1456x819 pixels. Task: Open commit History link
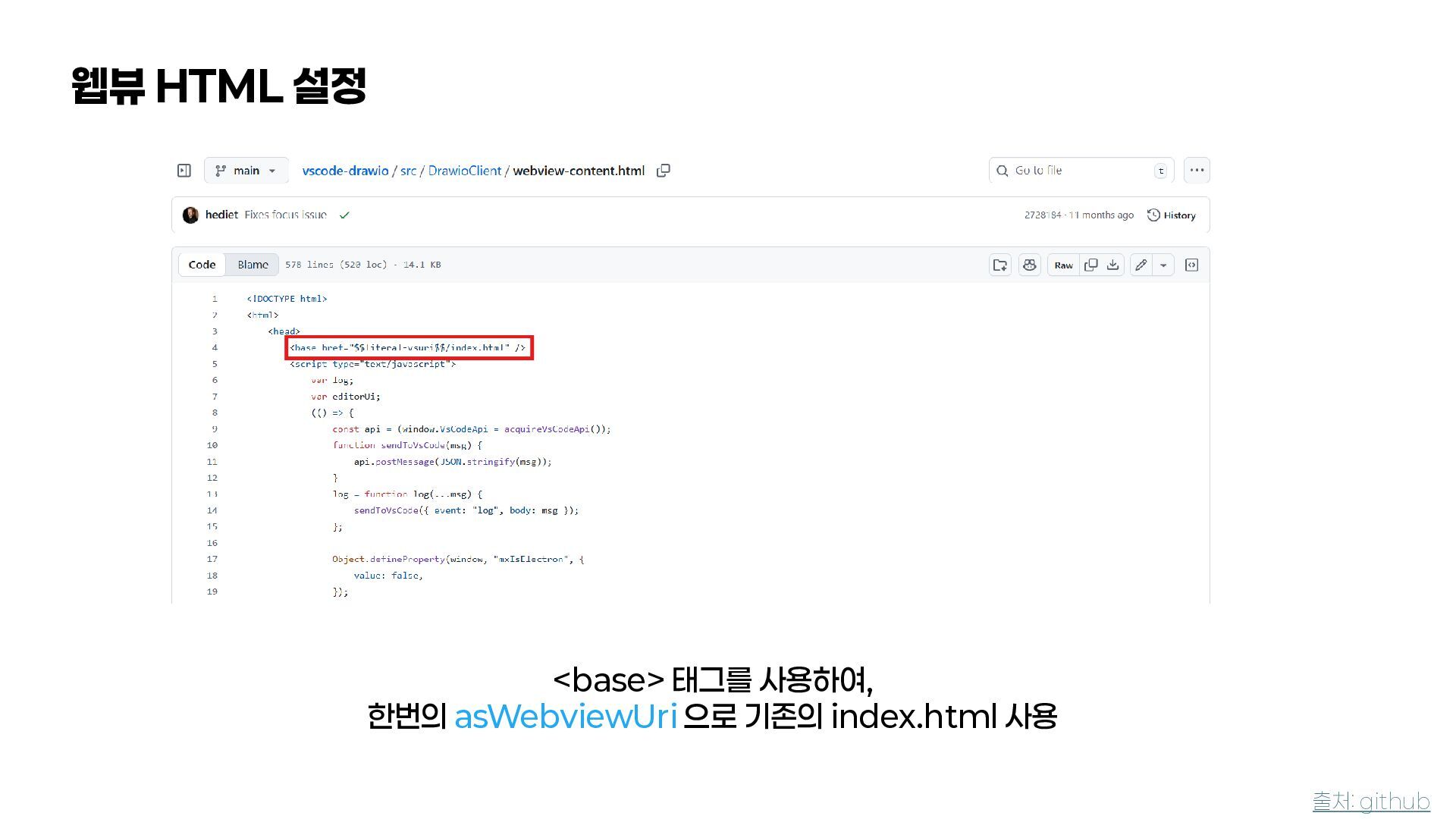(1172, 215)
